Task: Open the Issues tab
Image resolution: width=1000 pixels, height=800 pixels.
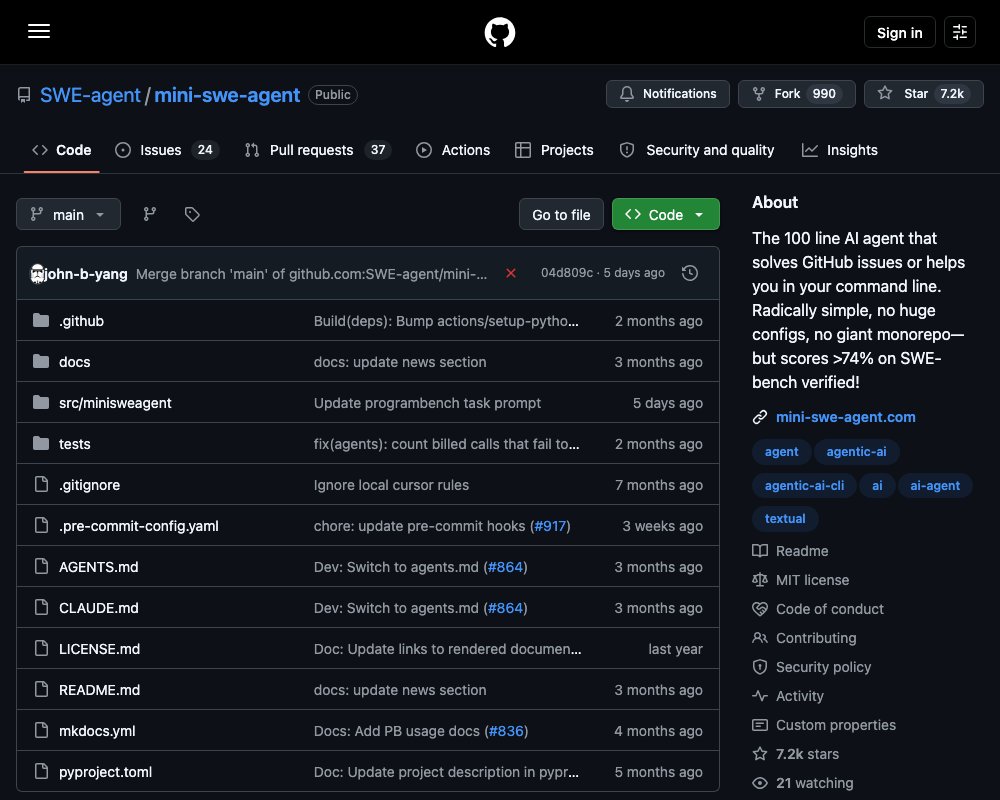Action: pos(166,150)
